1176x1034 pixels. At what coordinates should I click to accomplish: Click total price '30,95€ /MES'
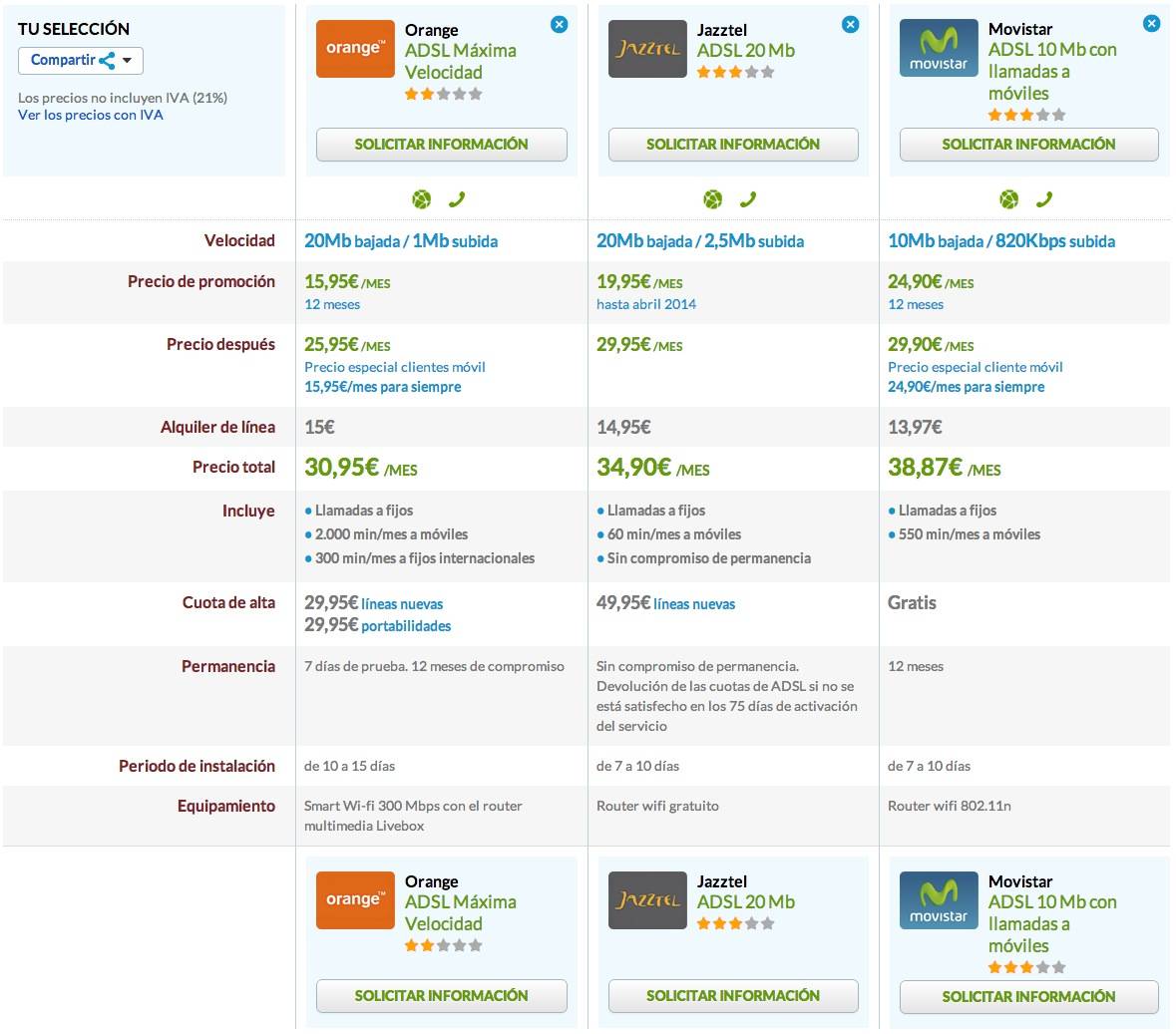(x=361, y=468)
